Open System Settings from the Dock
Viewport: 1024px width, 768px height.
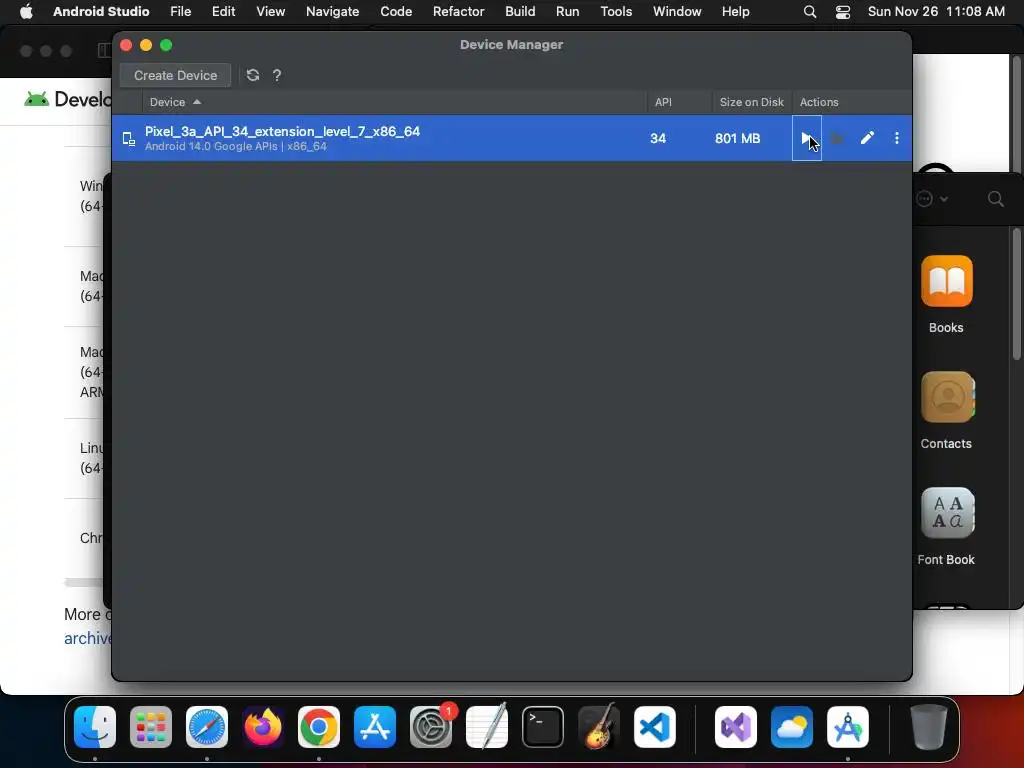coord(431,727)
